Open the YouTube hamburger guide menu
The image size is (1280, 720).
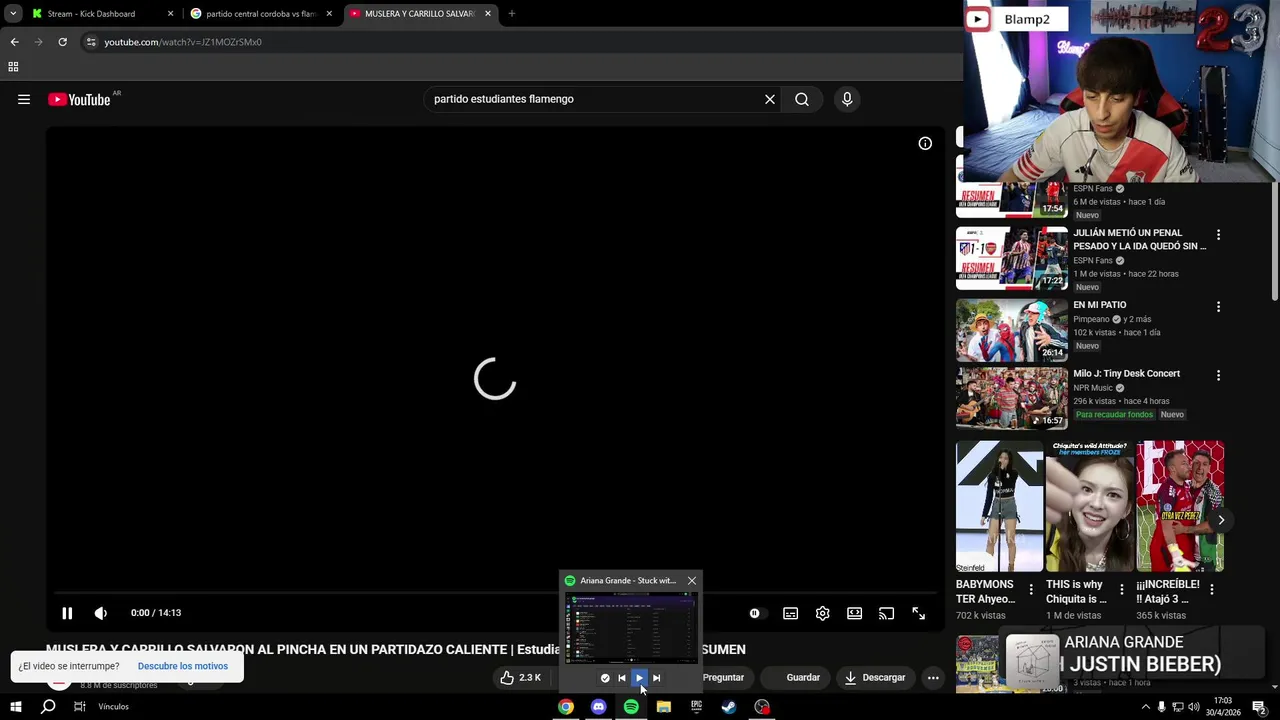[24, 99]
